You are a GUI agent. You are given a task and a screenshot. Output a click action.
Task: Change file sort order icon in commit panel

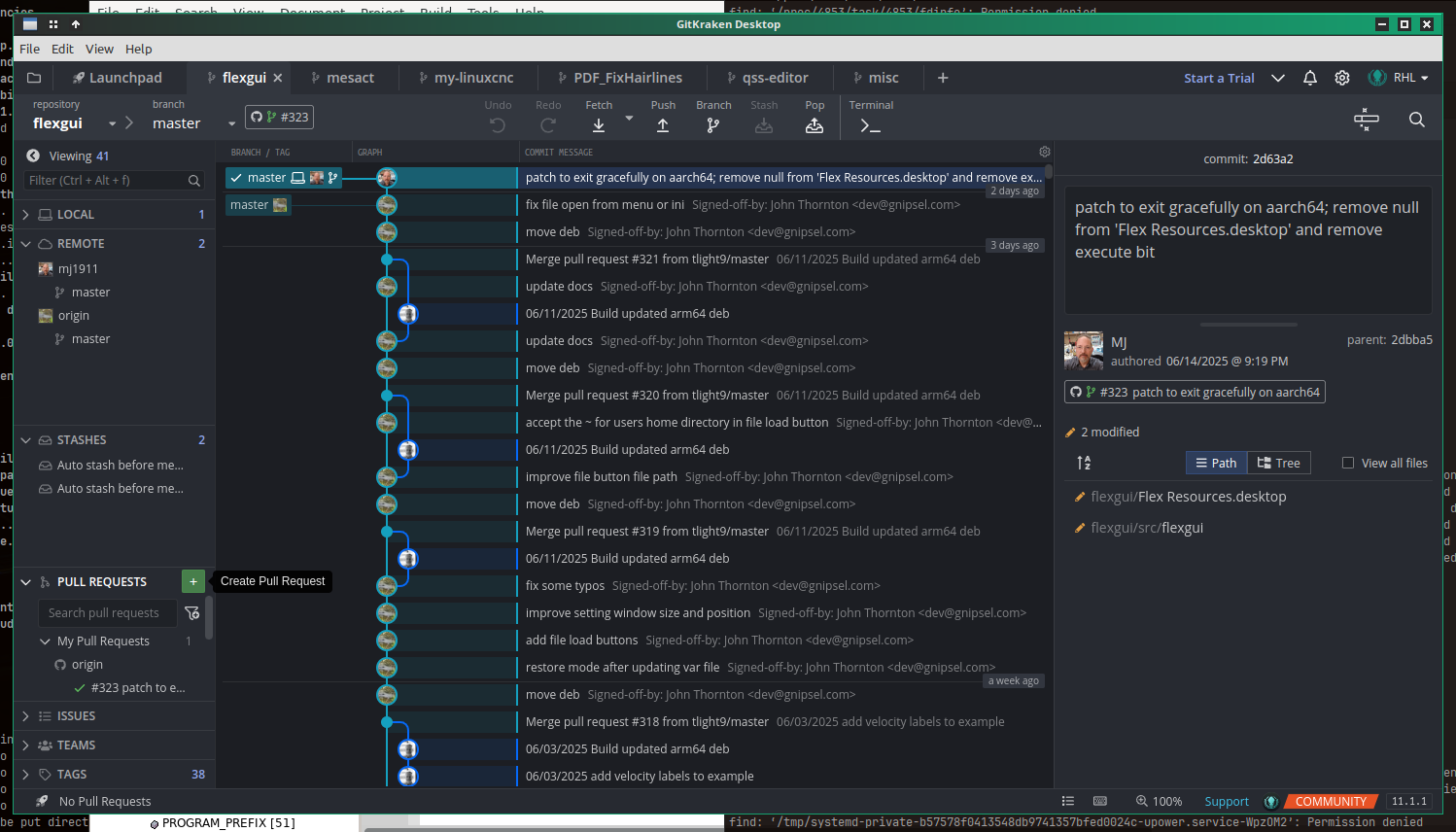[x=1085, y=464]
